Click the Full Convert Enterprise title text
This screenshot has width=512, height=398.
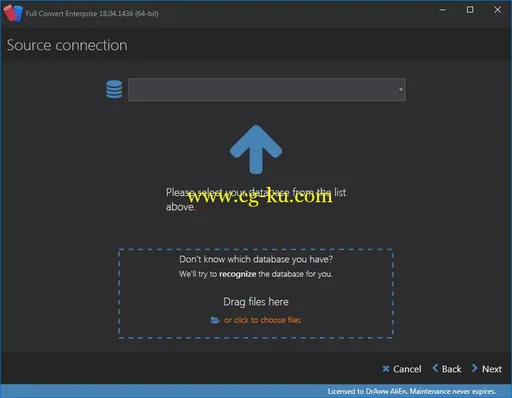tap(92, 14)
